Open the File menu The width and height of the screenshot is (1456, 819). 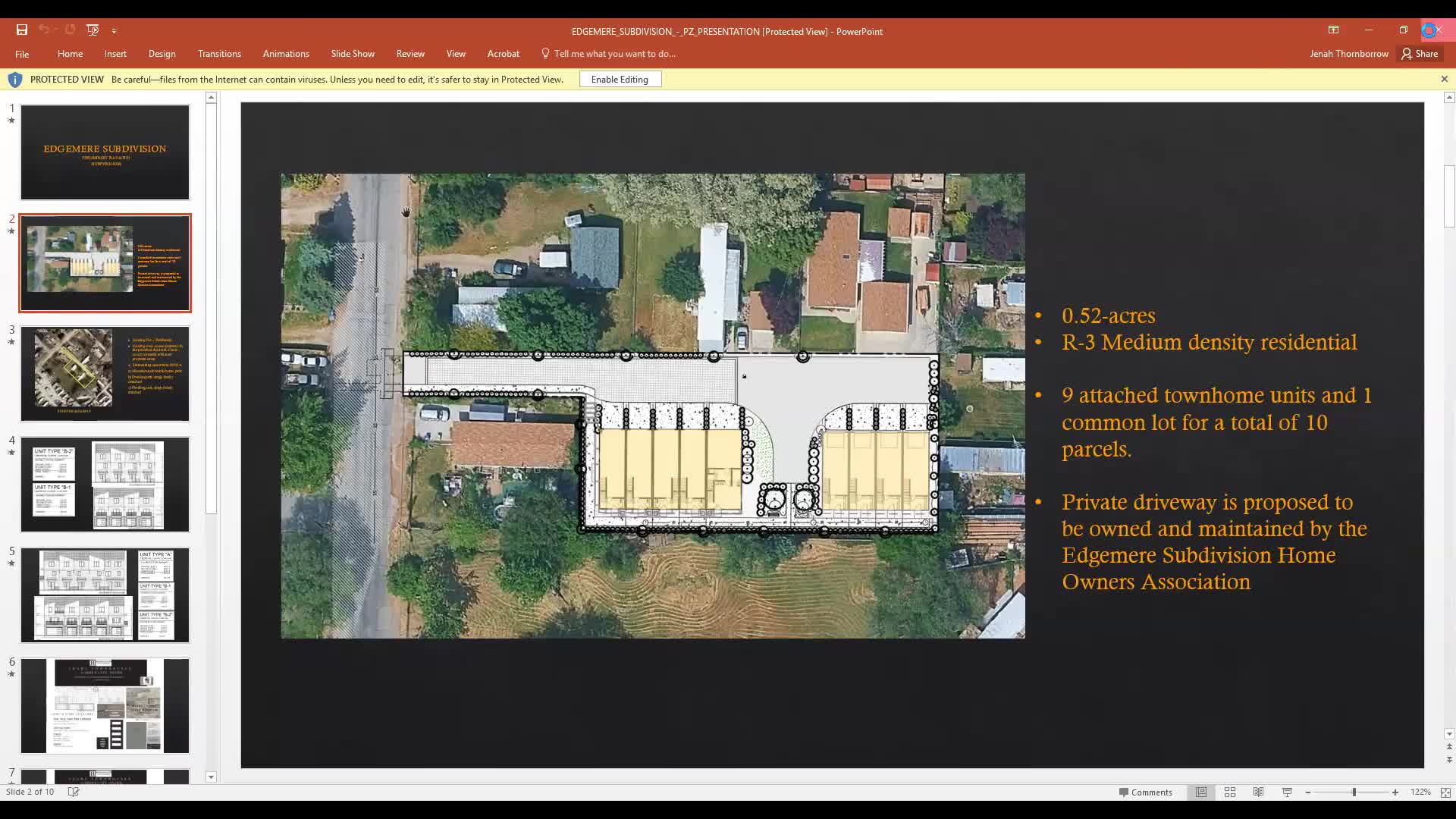click(22, 54)
